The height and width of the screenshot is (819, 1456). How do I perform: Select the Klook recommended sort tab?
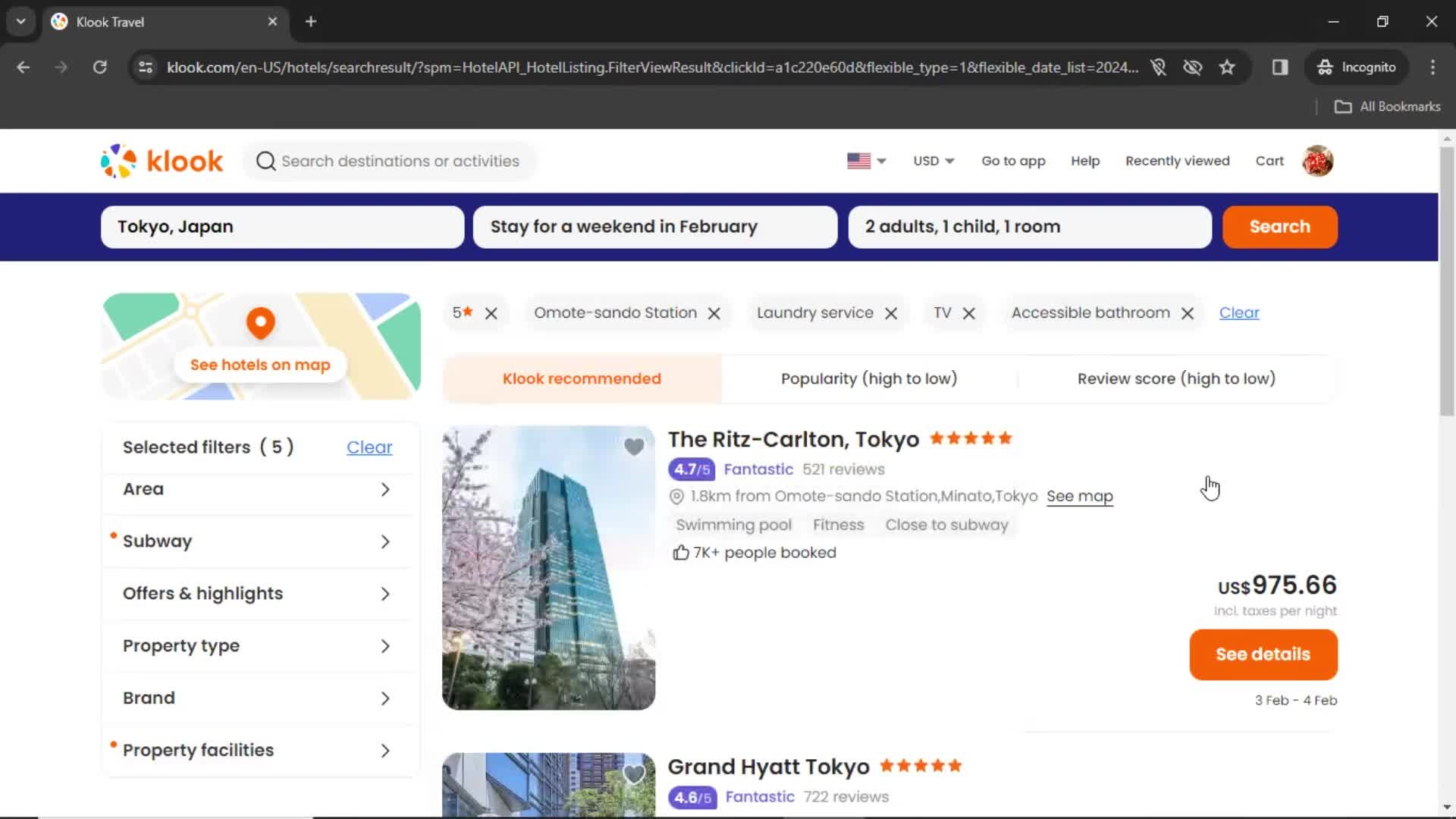click(582, 378)
